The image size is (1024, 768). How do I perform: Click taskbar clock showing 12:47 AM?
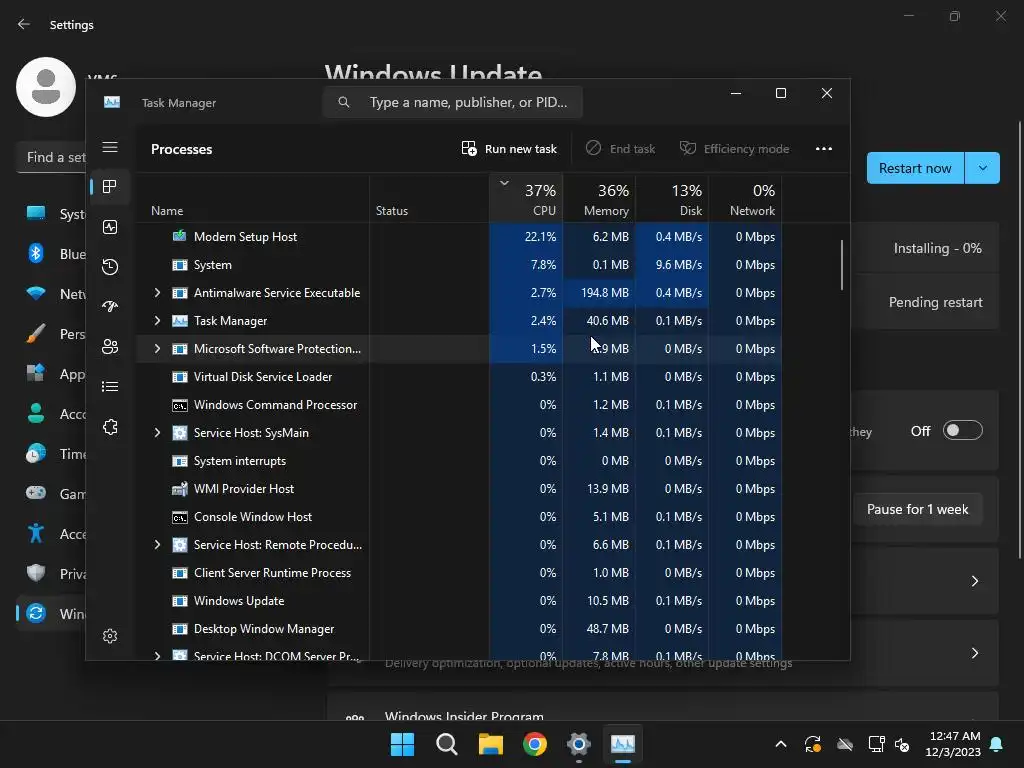[x=953, y=744]
